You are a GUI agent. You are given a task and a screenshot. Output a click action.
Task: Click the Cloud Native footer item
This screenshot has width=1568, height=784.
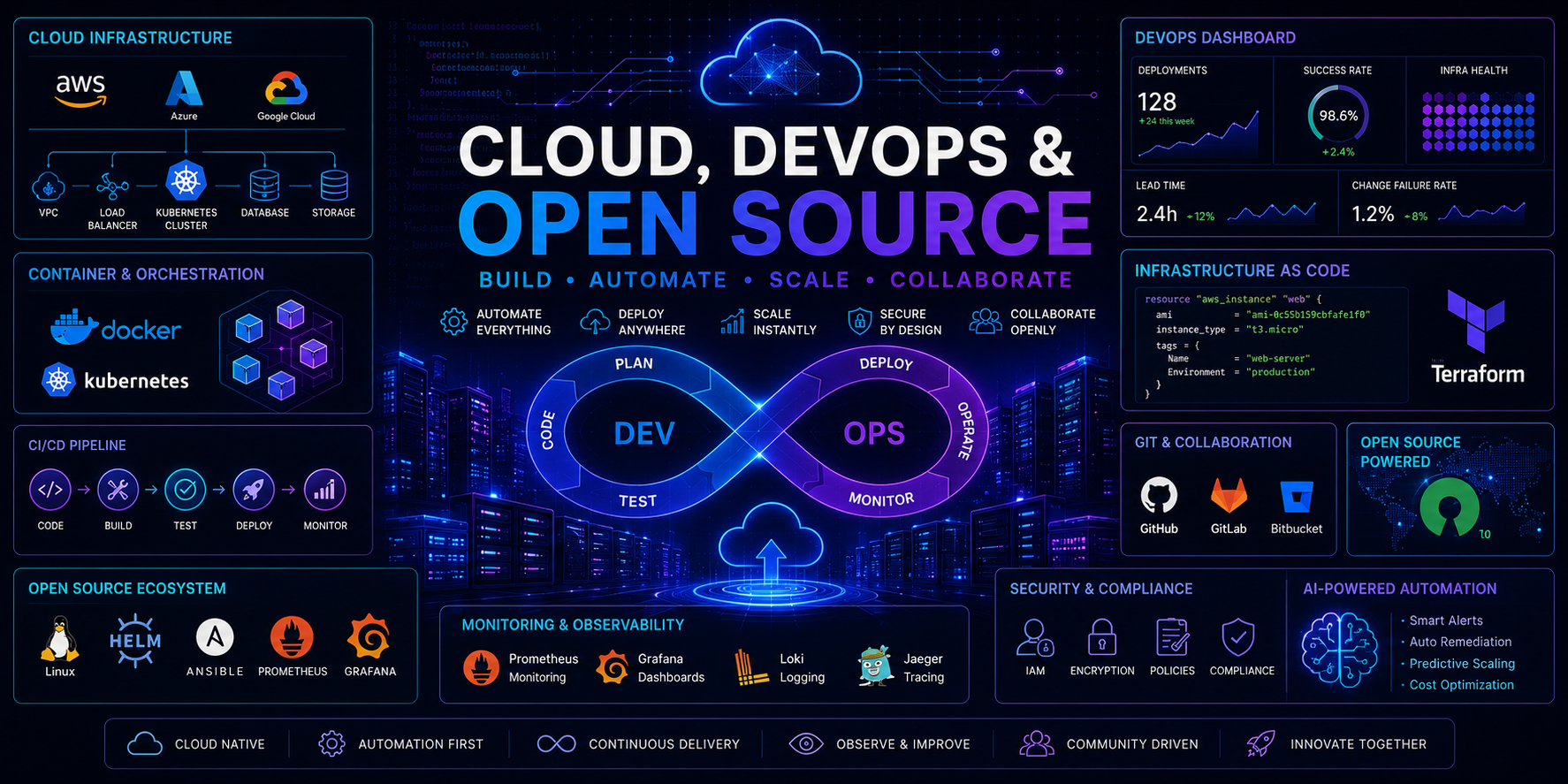pos(196,744)
